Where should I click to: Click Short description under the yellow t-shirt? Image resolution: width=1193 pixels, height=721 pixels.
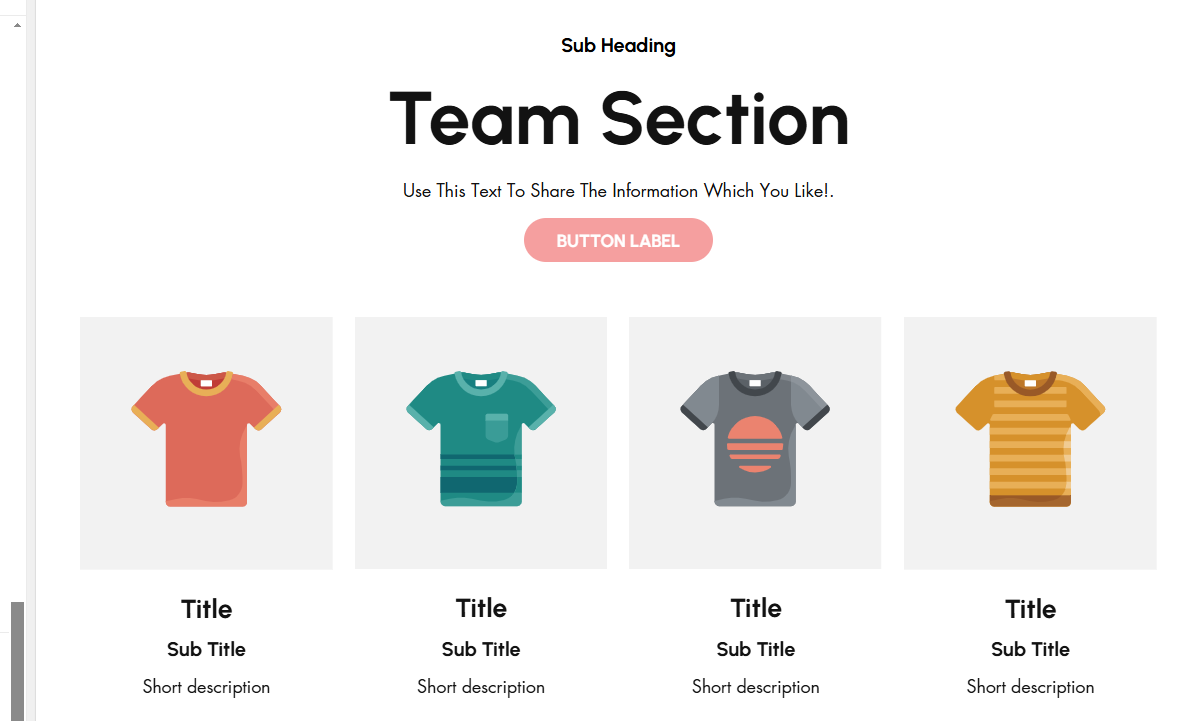(1030, 687)
